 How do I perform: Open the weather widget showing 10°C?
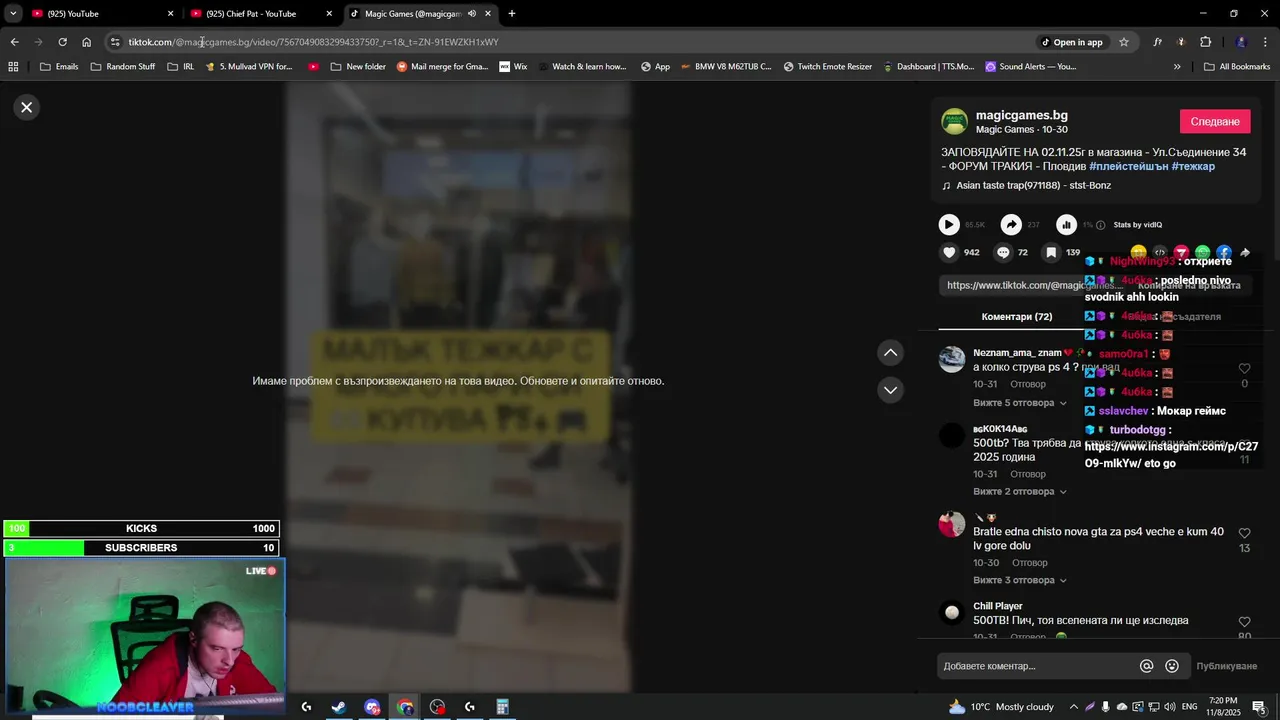click(x=1000, y=707)
